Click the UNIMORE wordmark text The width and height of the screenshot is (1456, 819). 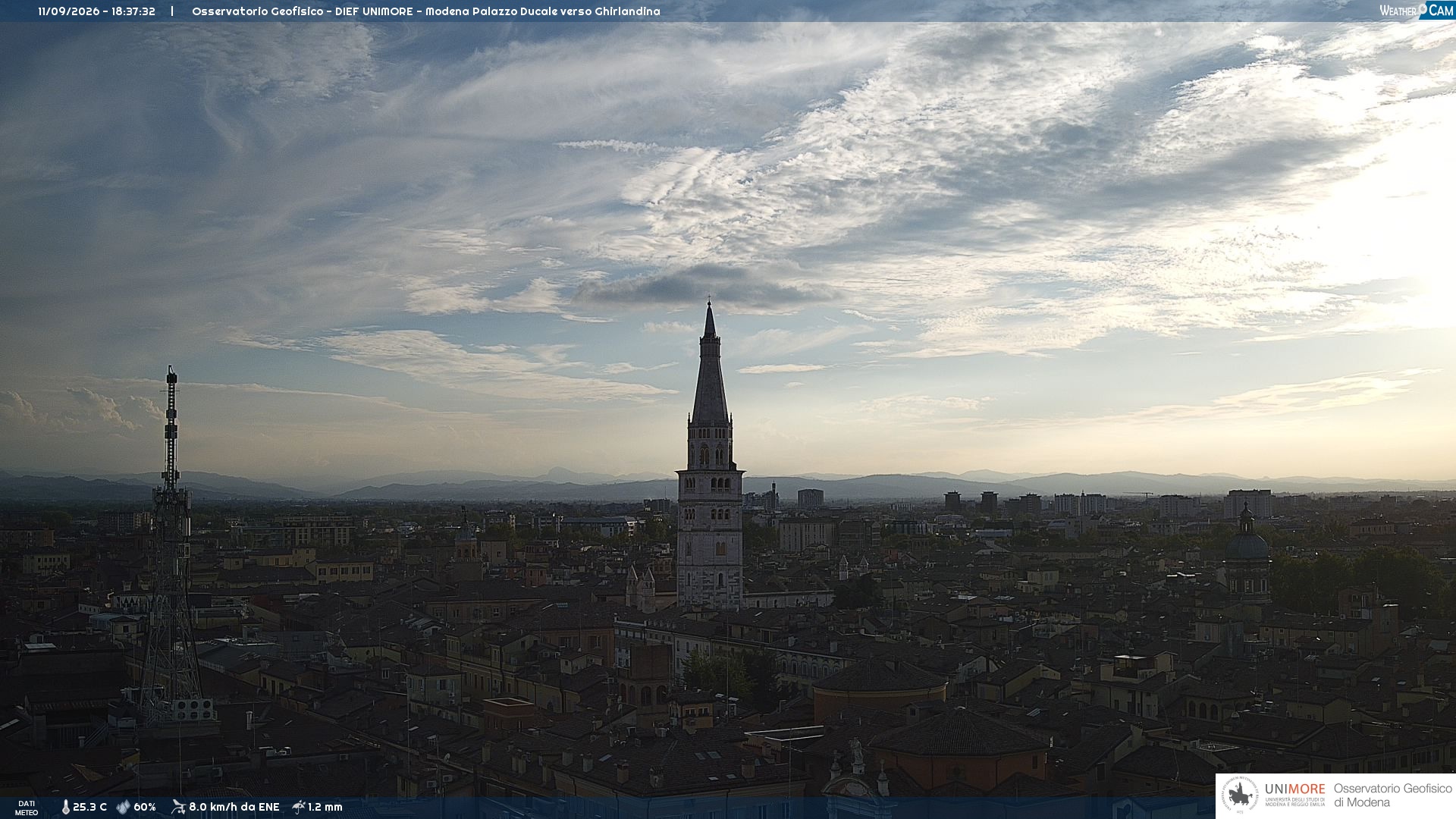pos(1294,789)
